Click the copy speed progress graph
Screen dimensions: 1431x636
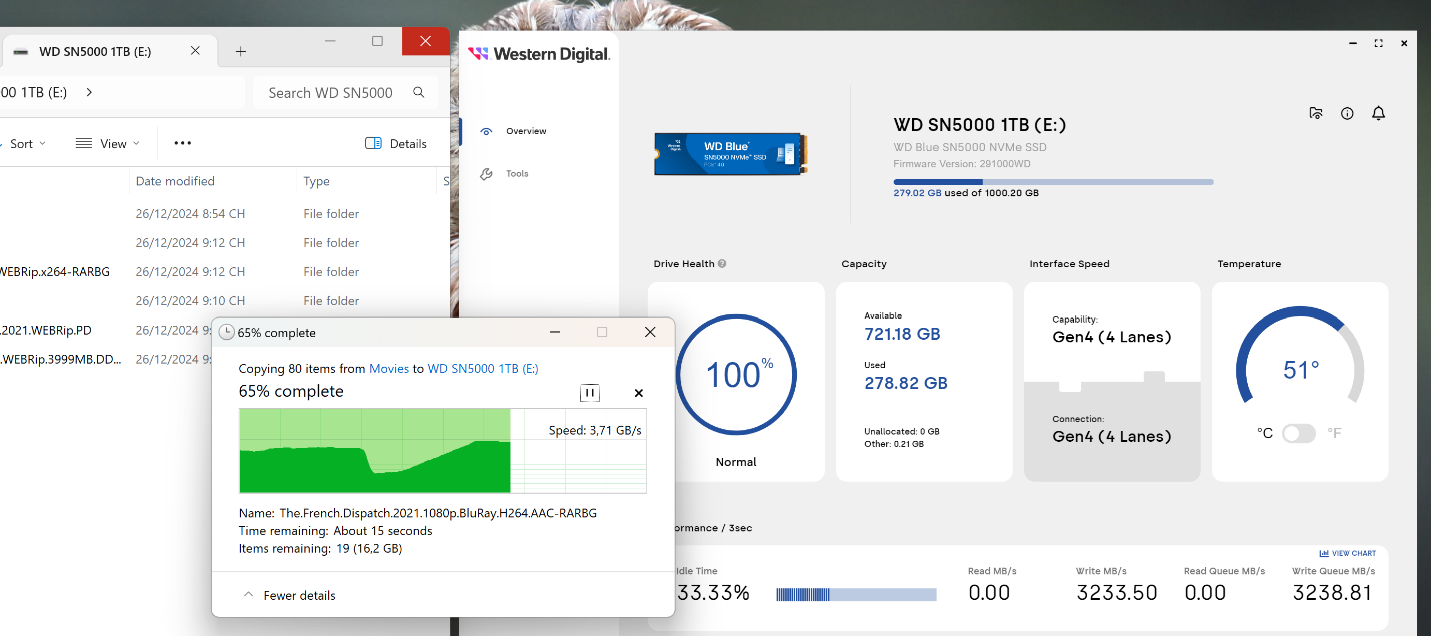[x=443, y=451]
